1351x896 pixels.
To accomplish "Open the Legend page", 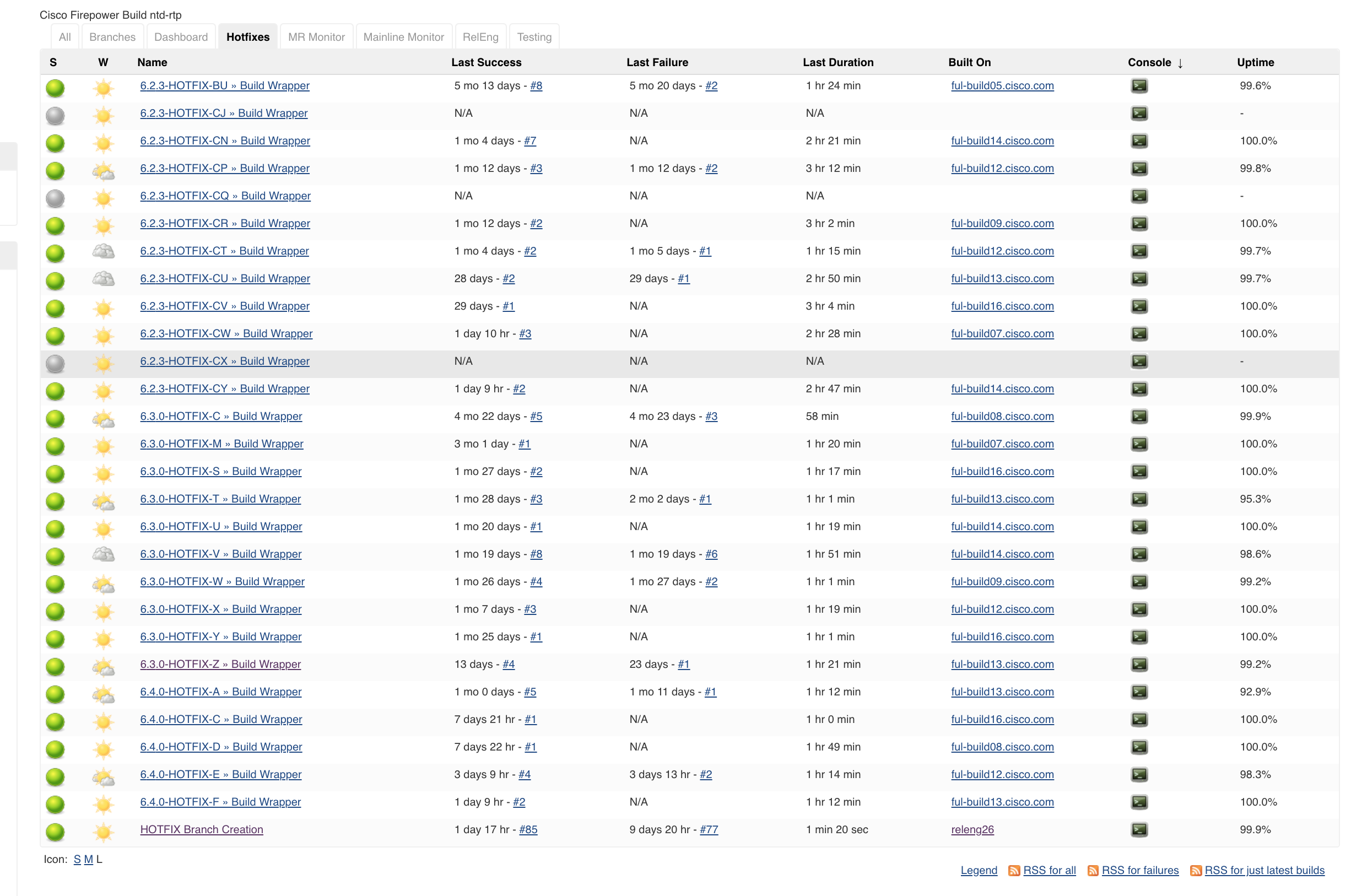I will tap(979, 870).
